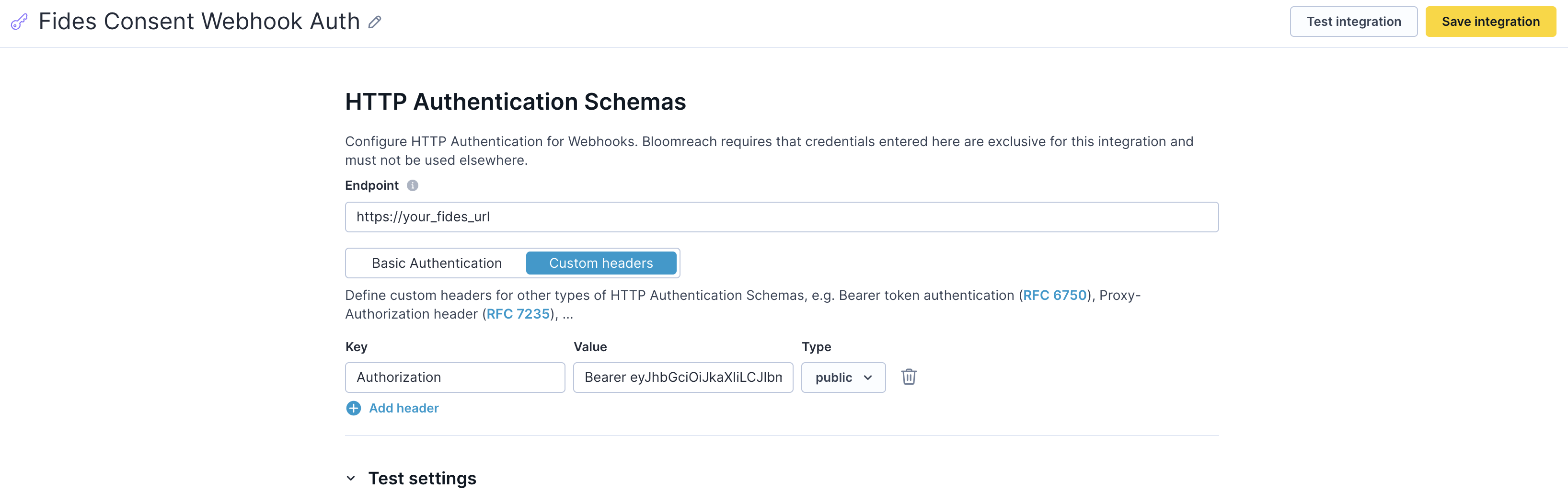Screen dimensions: 1568x504
Task: Click the Add header text link
Action: [x=404, y=408]
